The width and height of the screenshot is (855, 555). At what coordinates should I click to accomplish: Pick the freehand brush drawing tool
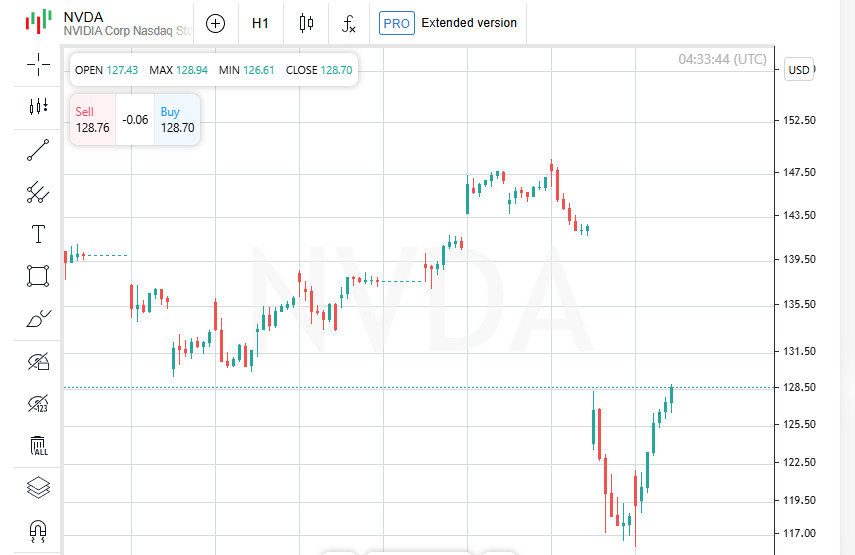[x=38, y=319]
